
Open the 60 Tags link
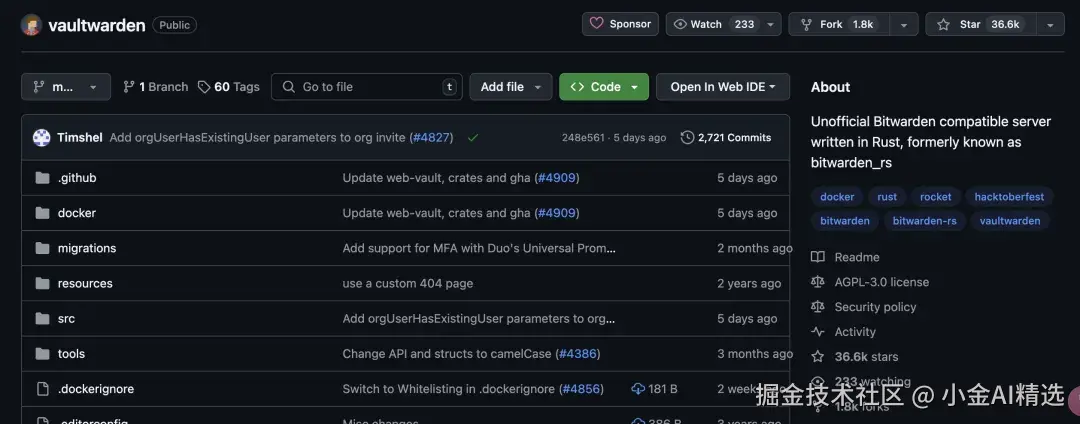pos(229,87)
